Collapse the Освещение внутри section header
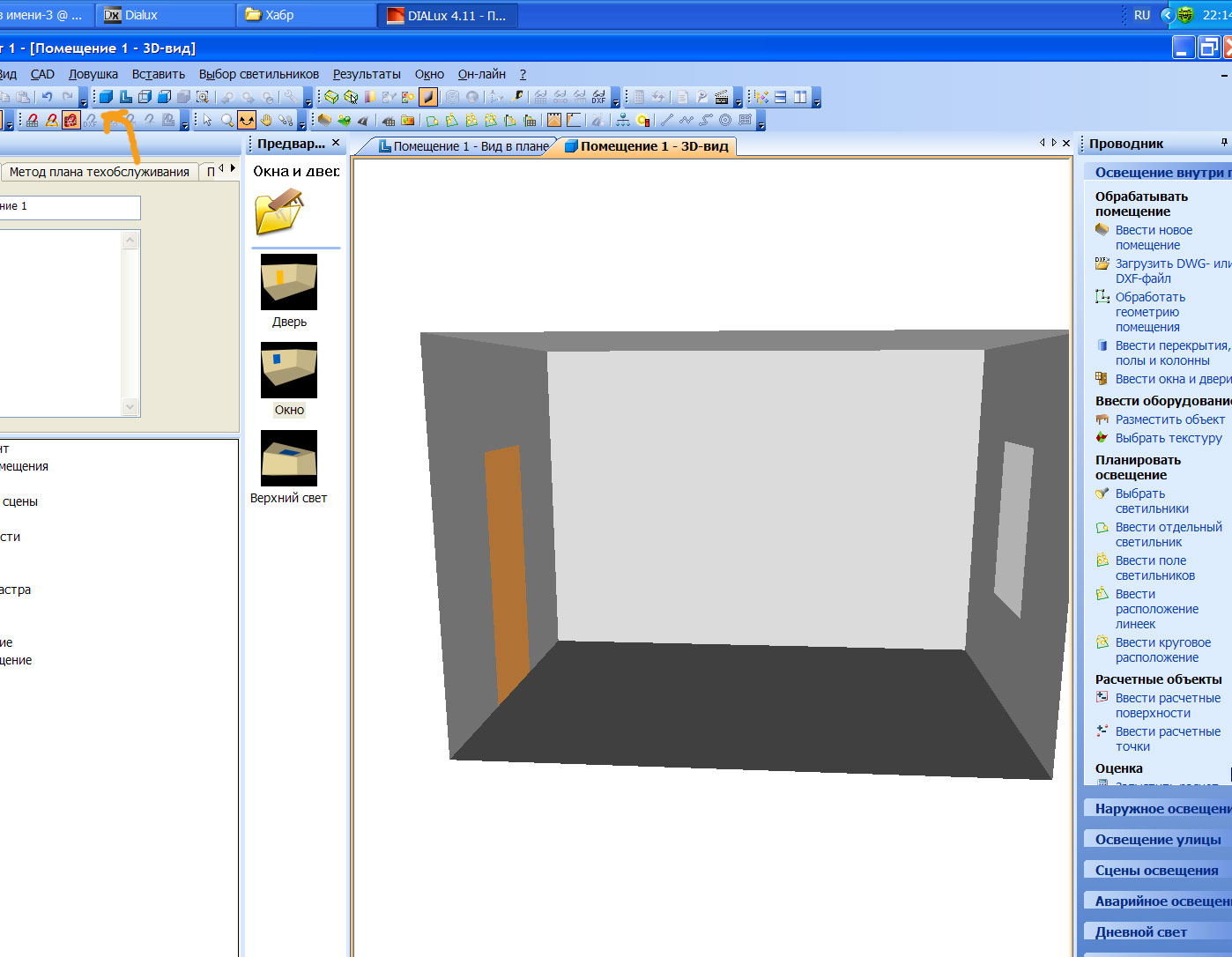This screenshot has width=1232, height=957. click(1158, 173)
